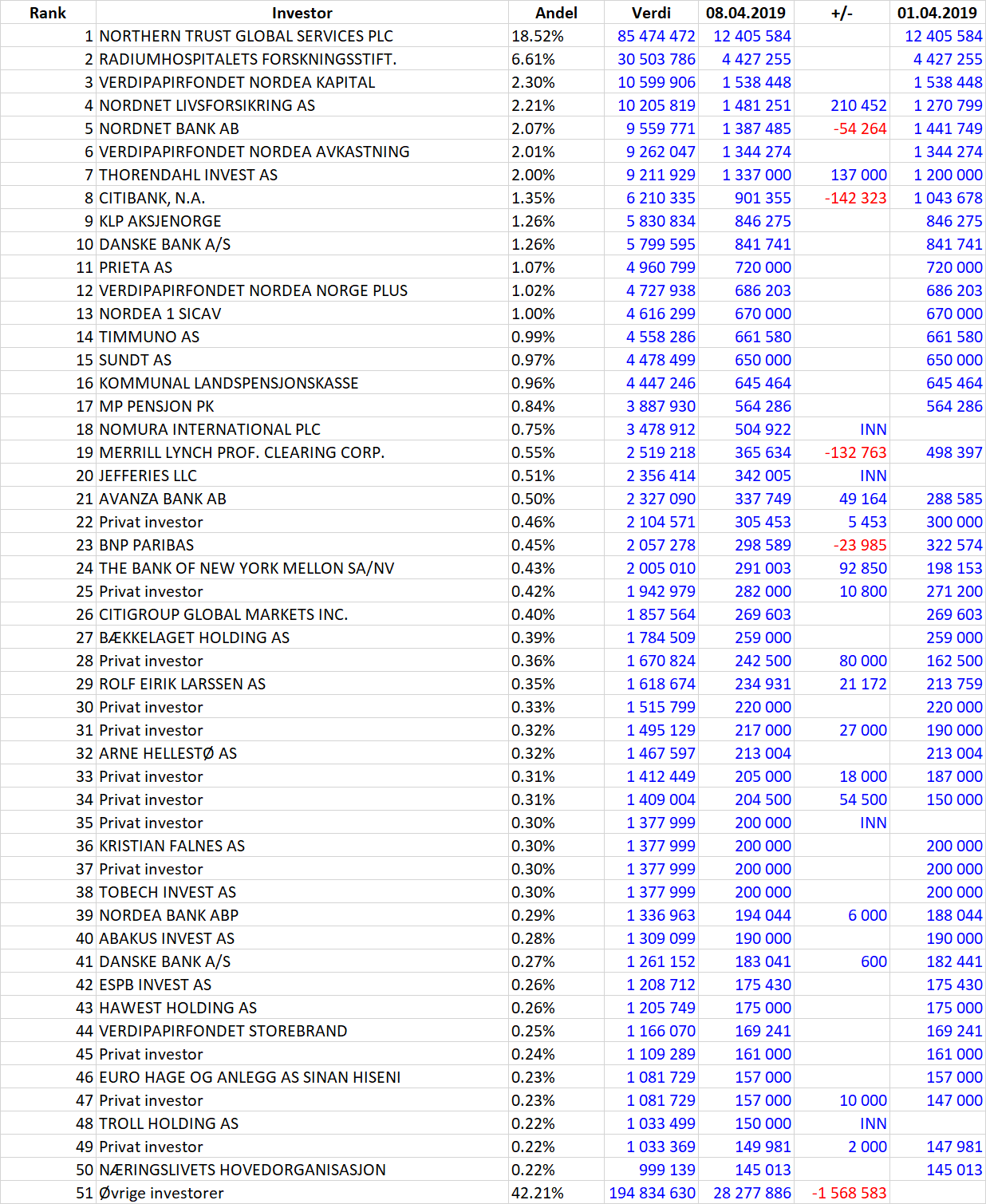Click Andel value 42.21%
Image resolution: width=986 pixels, height=1204 pixels.
538,1193
